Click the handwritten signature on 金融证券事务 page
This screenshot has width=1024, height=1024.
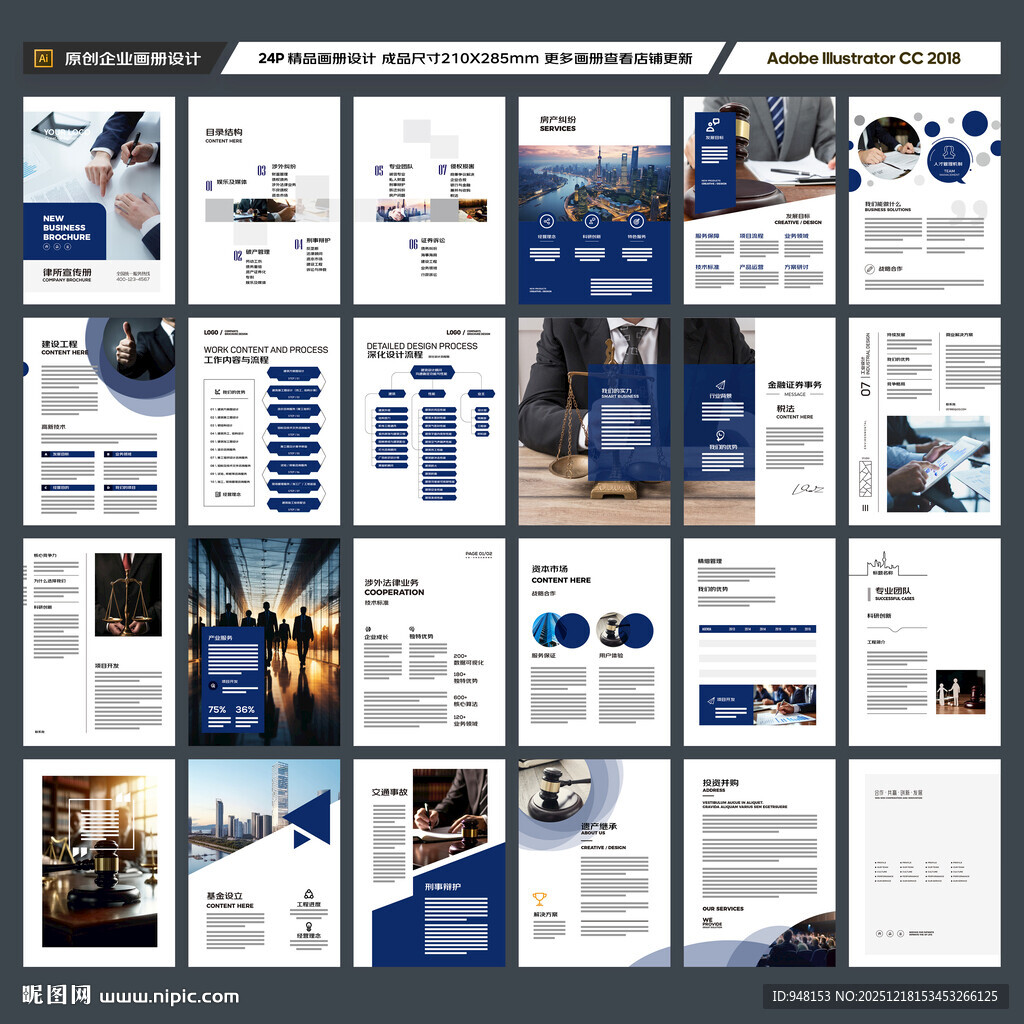(x=807, y=489)
